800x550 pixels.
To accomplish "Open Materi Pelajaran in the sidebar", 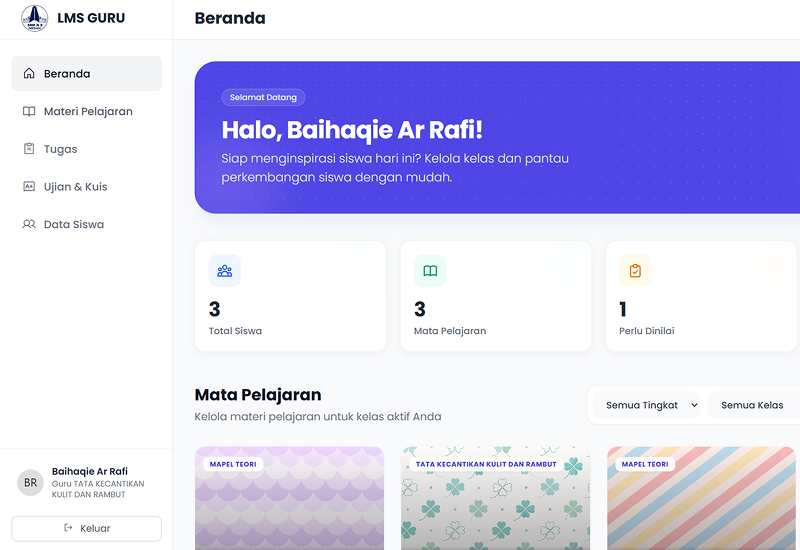I will click(x=87, y=111).
